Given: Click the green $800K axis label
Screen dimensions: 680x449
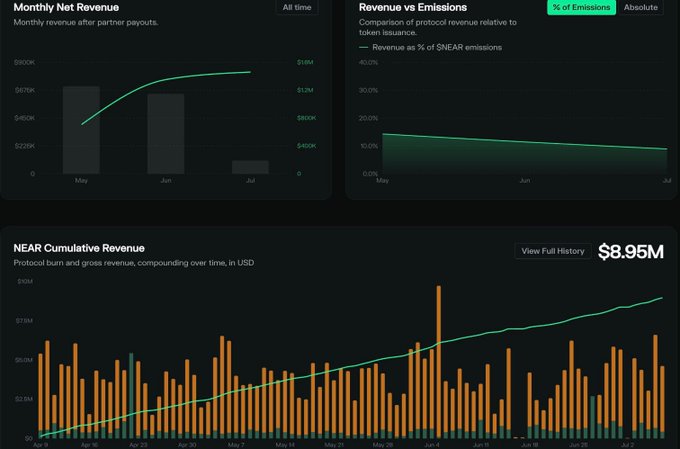Looking at the screenshot, I should click(x=306, y=118).
